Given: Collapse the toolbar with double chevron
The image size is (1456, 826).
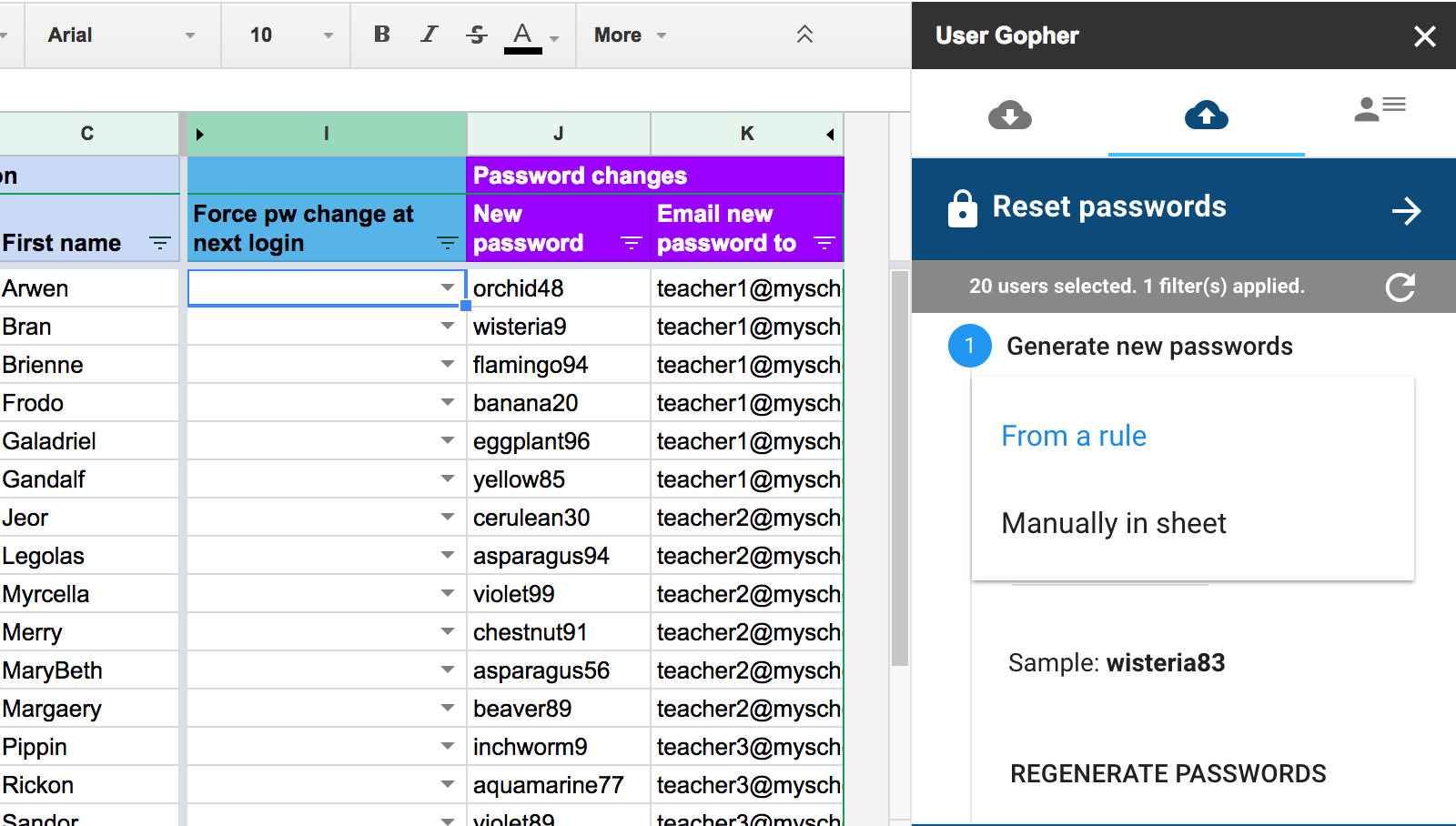Looking at the screenshot, I should pos(804,35).
